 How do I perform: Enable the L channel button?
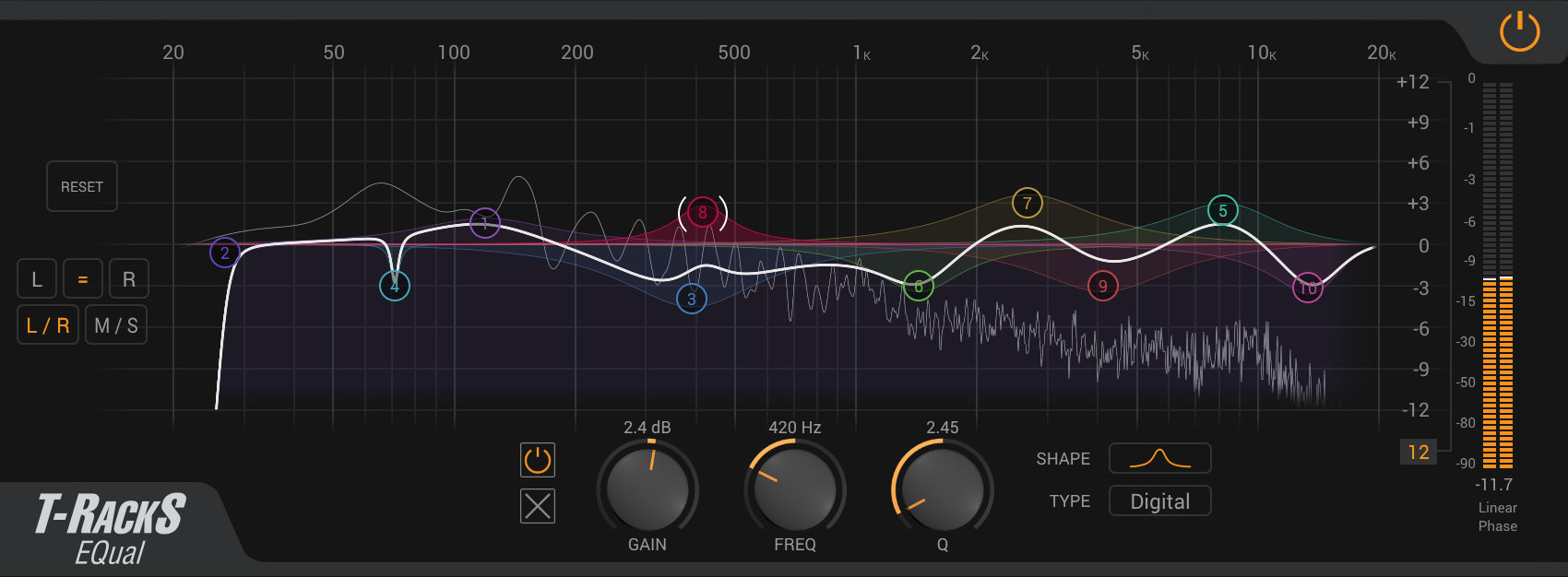pyautogui.click(x=37, y=279)
